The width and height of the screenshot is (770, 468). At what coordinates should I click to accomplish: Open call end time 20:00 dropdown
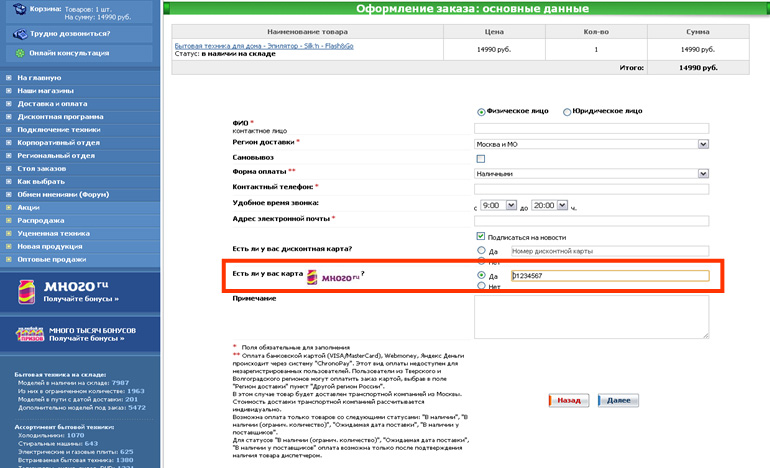point(550,205)
